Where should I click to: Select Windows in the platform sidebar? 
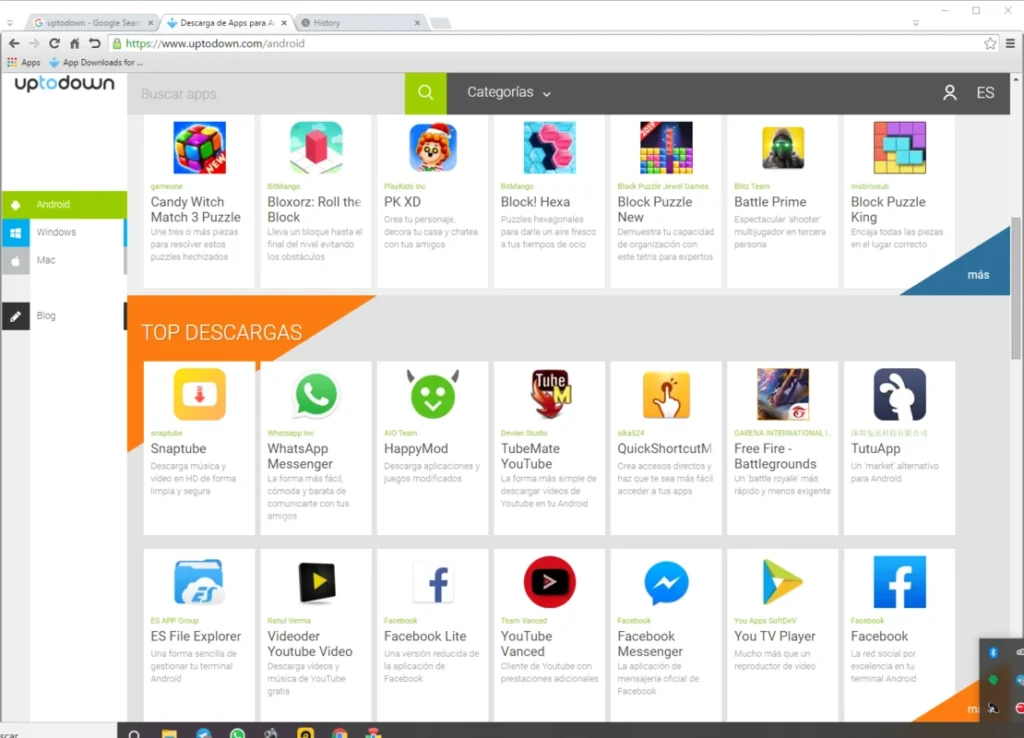[x=56, y=232]
